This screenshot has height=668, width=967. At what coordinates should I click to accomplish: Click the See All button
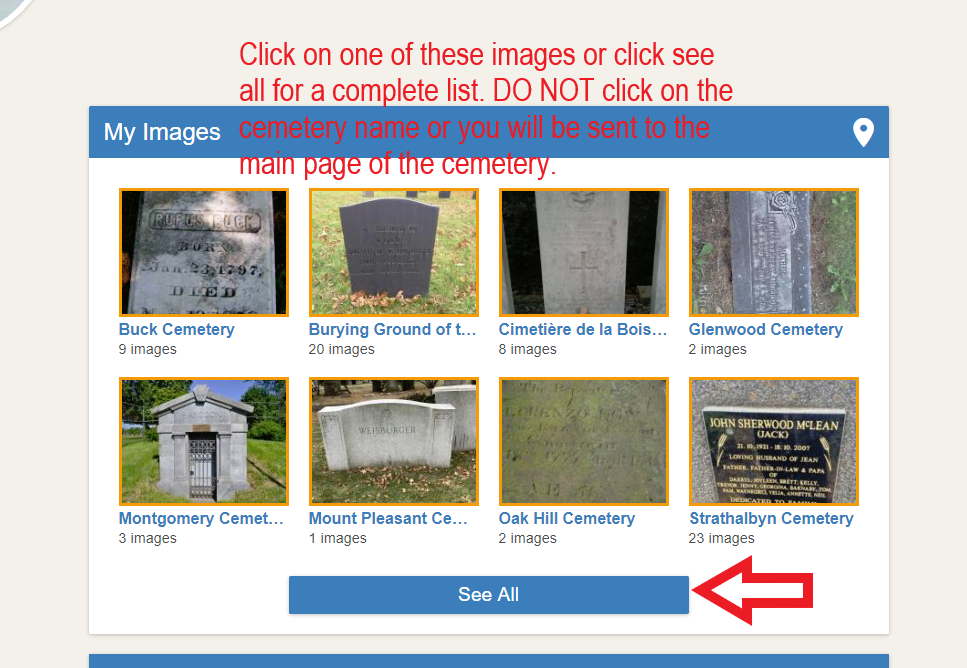pos(488,595)
